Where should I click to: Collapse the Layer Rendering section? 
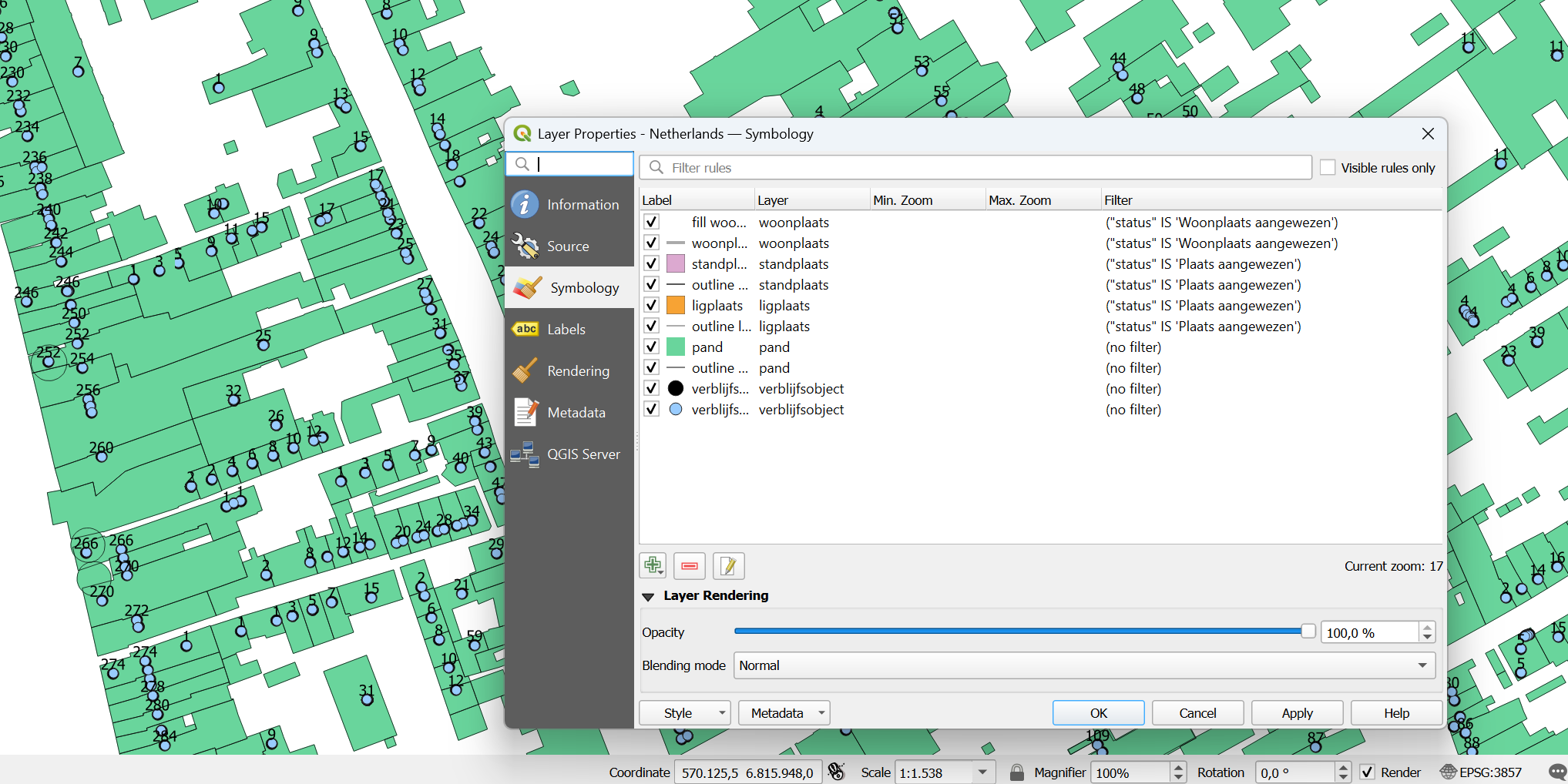pos(648,595)
